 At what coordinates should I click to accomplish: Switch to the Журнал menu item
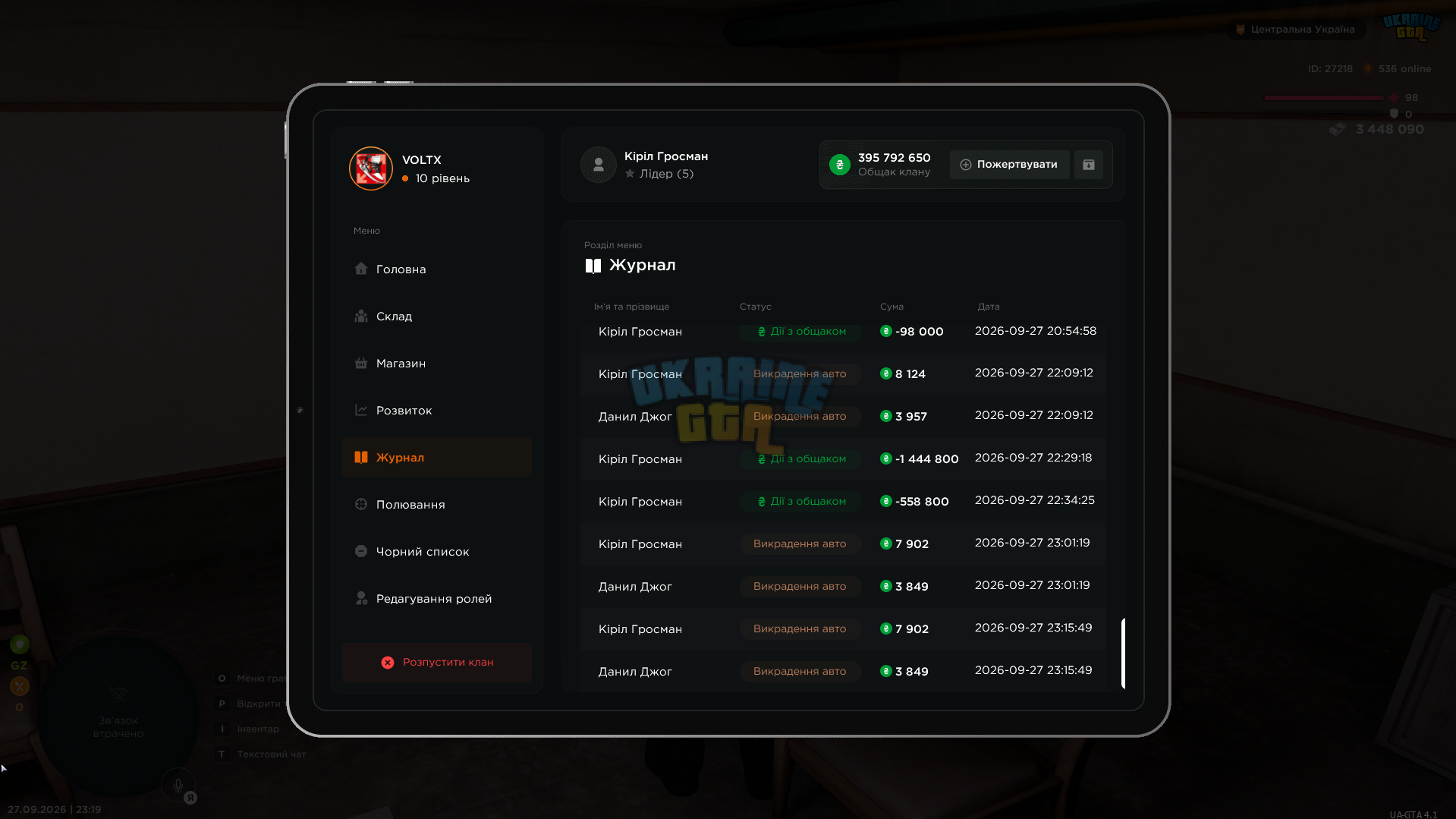pyautogui.click(x=437, y=457)
